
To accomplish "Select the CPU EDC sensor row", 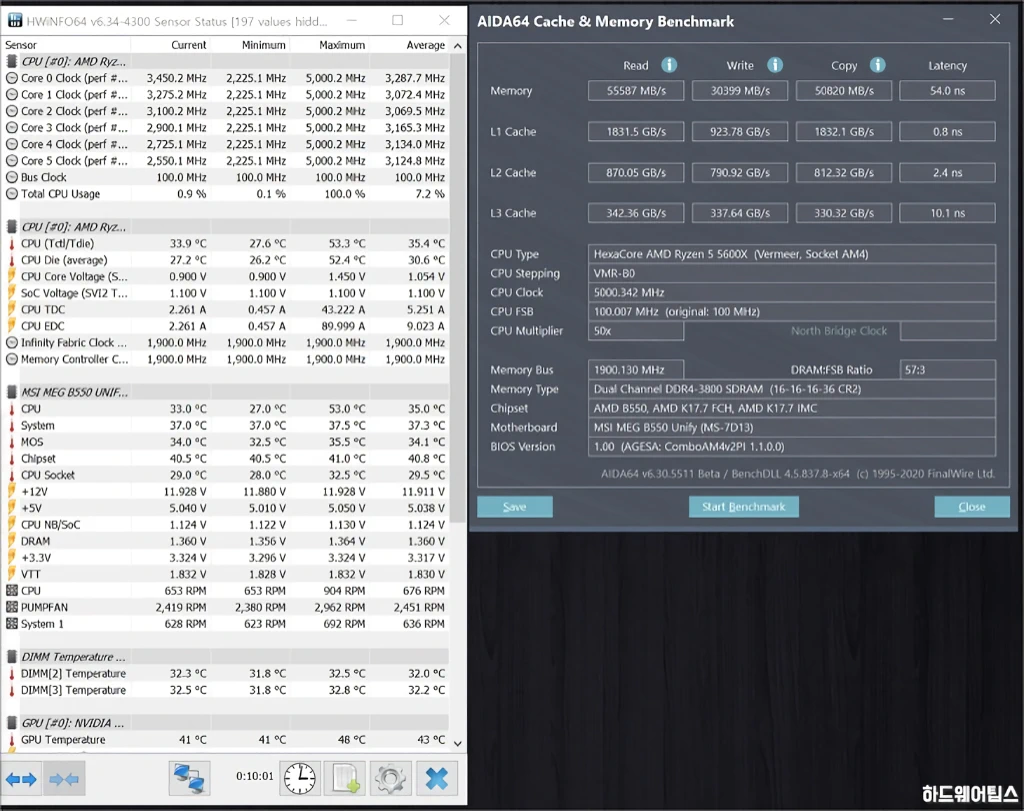I will [225, 326].
